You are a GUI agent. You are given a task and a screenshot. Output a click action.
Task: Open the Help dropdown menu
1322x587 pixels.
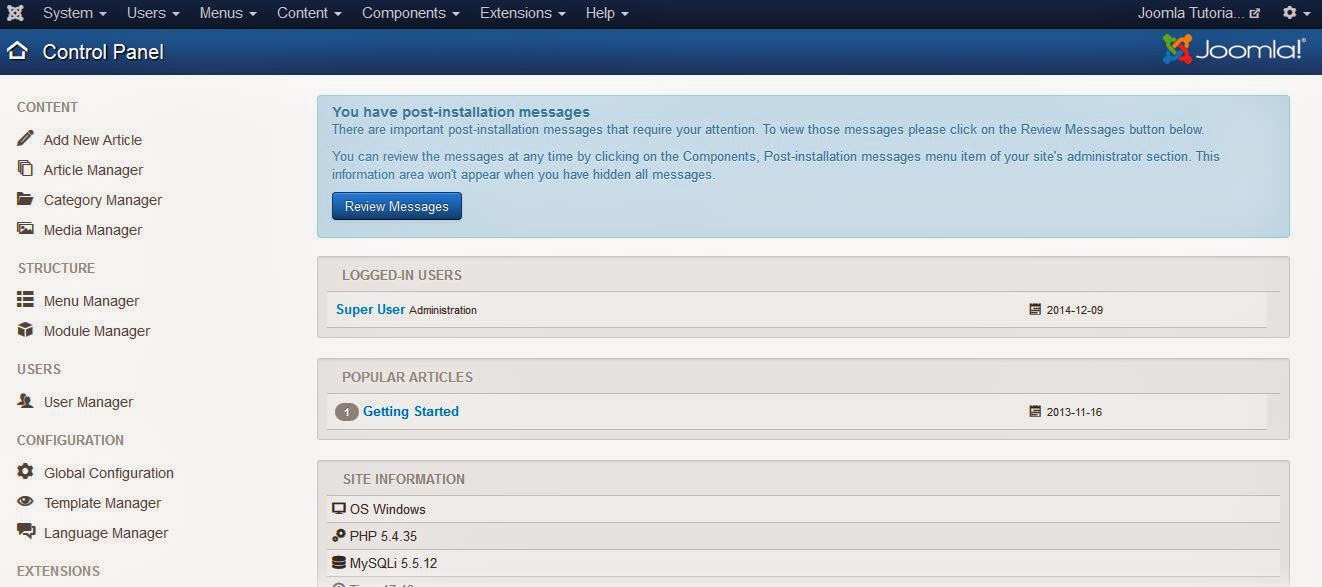[x=607, y=13]
